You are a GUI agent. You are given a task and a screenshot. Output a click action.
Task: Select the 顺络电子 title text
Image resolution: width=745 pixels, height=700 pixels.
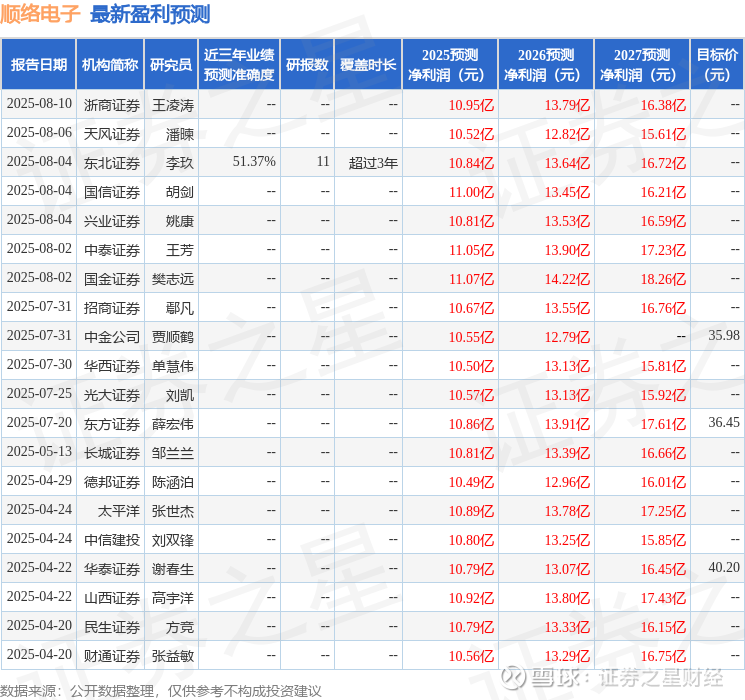coord(40,14)
